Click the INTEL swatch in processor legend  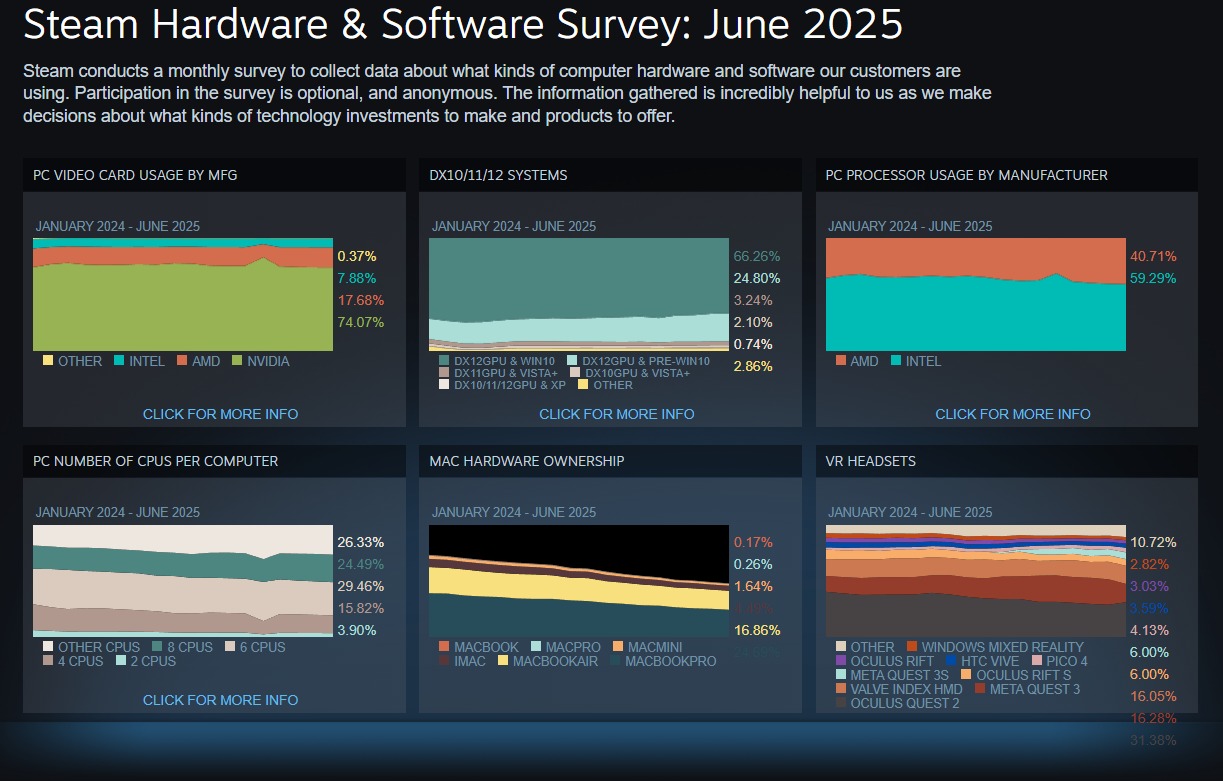895,360
